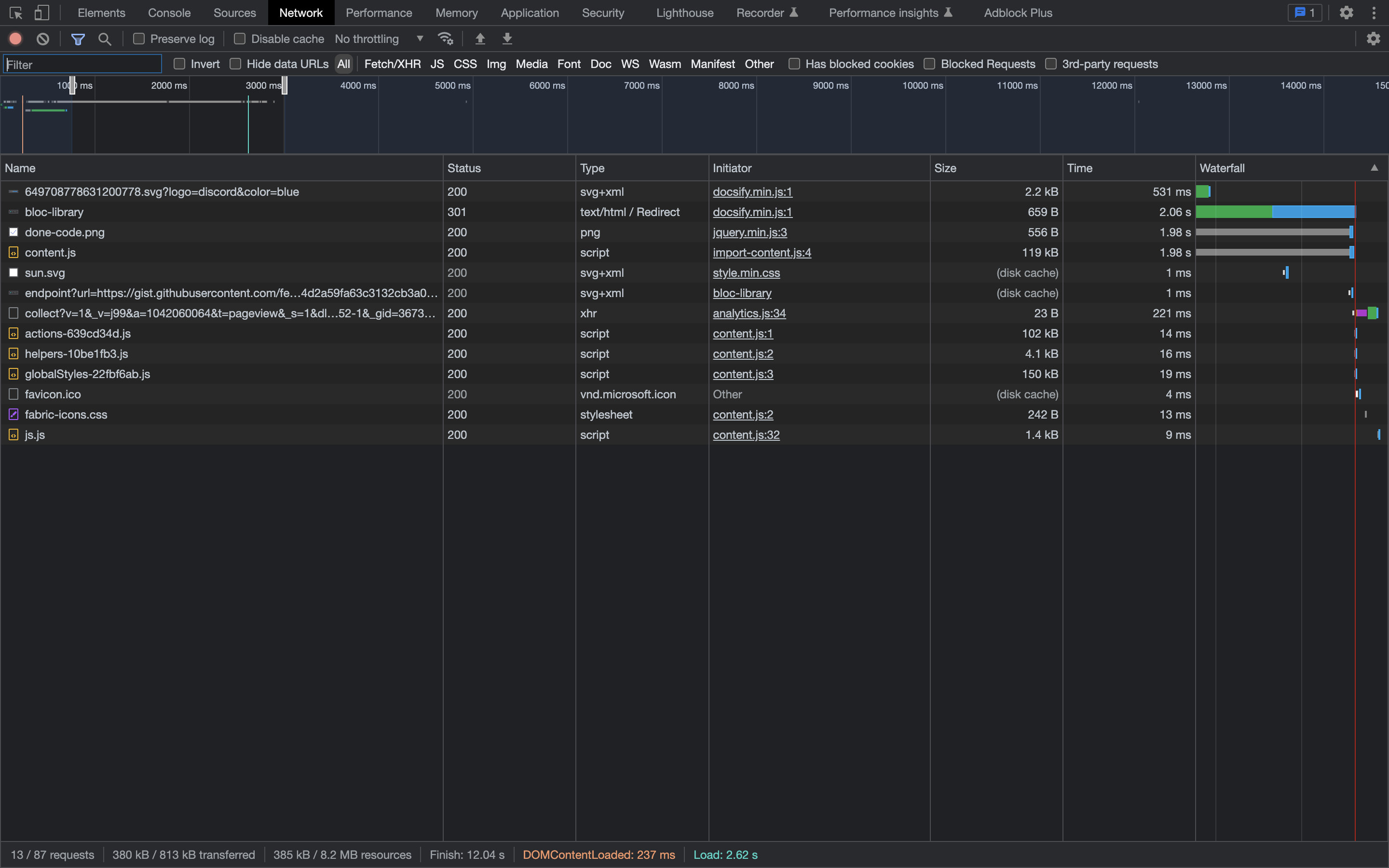Click inside the Filter text field
The height and width of the screenshot is (868, 1389).
click(82, 64)
